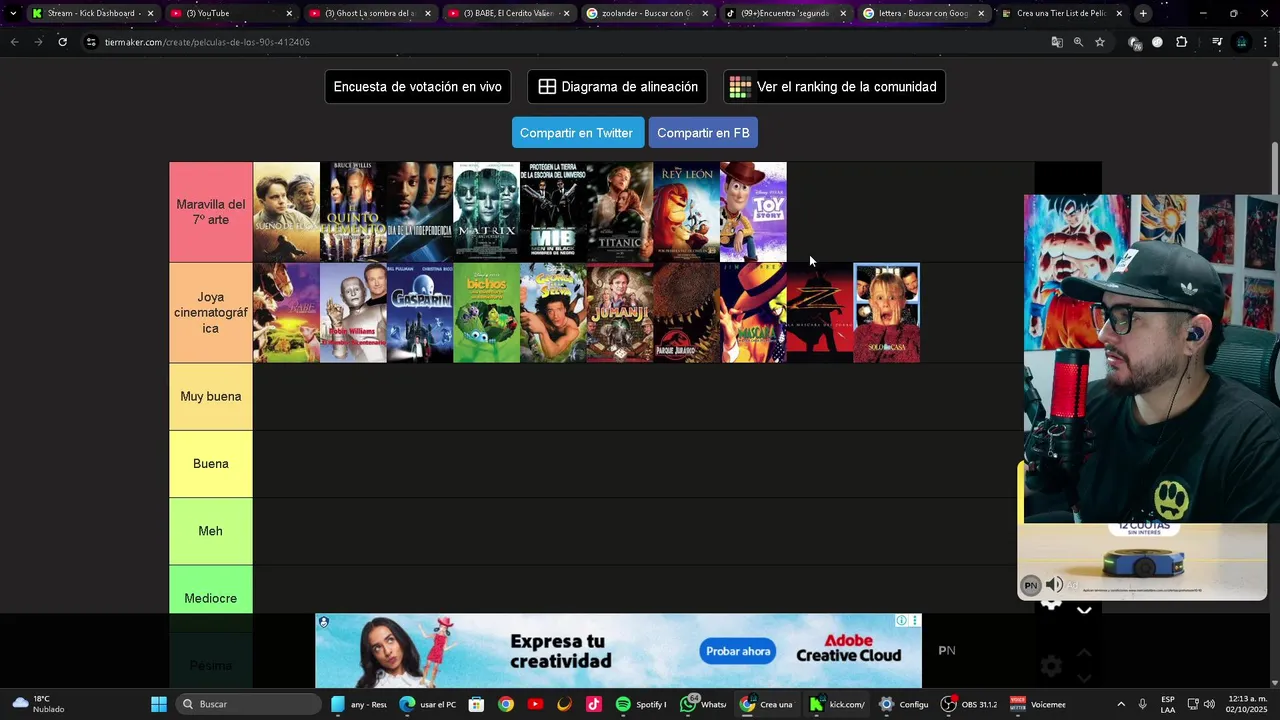Open Spotify from the taskbar
Screen dimensions: 1280x720
639,704
